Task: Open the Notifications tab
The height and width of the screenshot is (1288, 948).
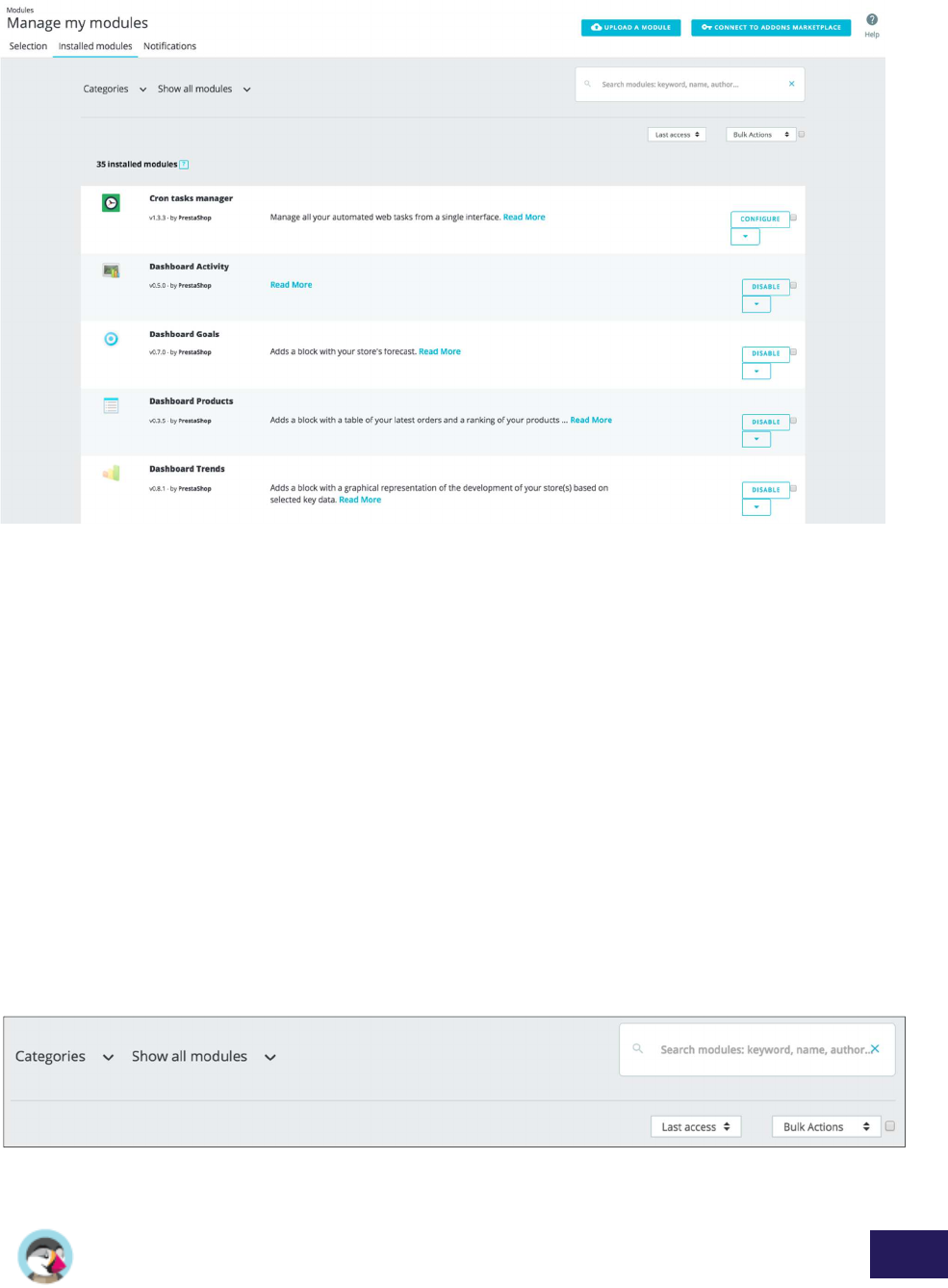Action: (x=169, y=46)
